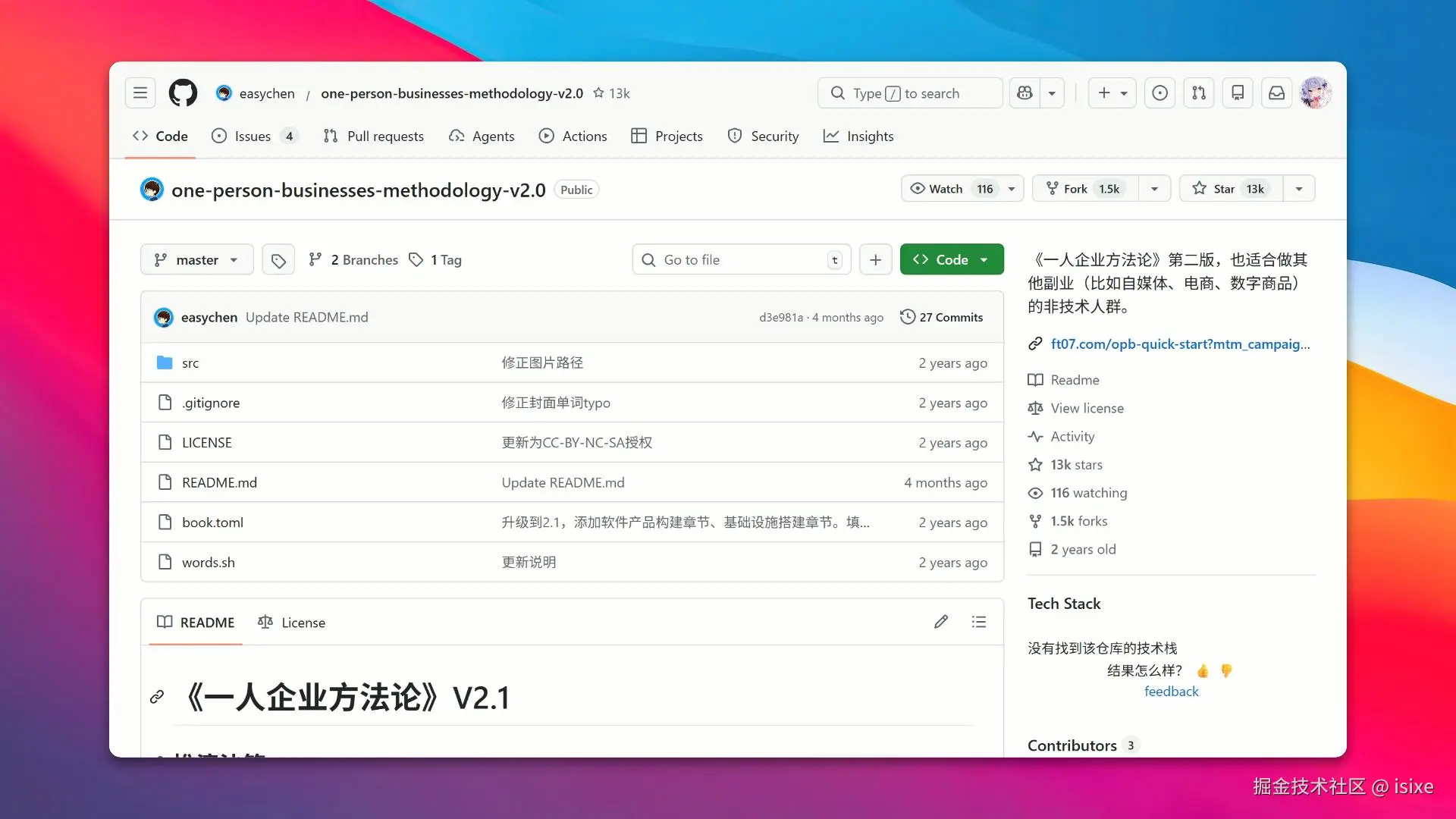Give thumbs up on Tech Stack feedback

tap(1201, 670)
